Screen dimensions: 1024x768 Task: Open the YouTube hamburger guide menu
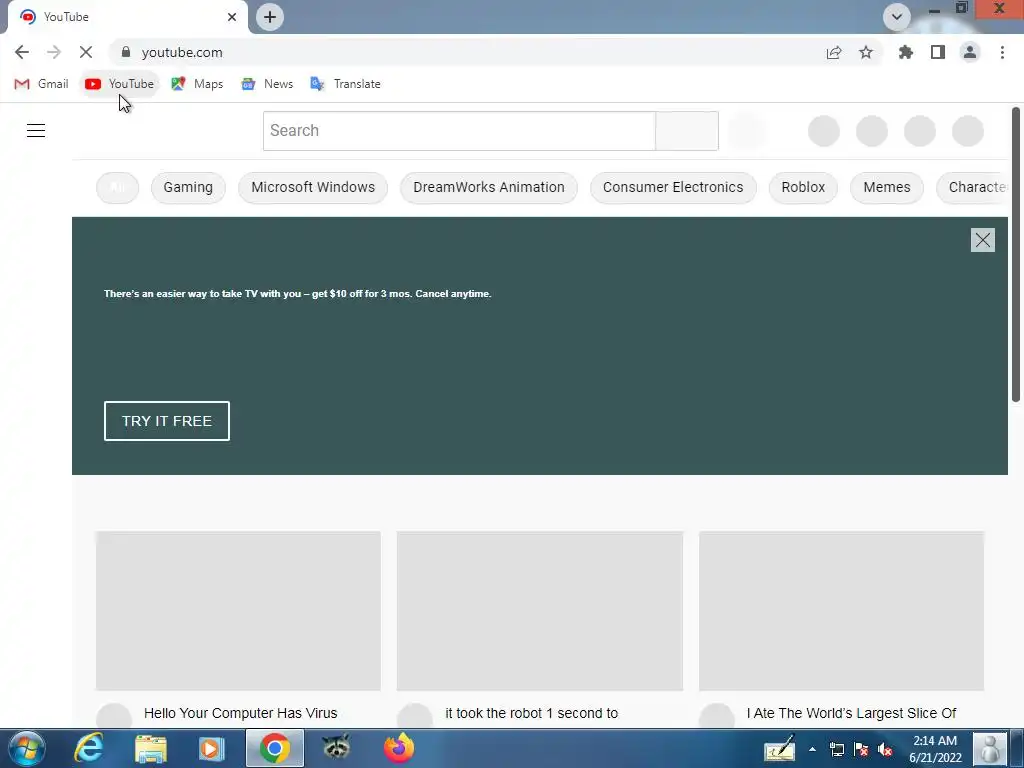(36, 131)
